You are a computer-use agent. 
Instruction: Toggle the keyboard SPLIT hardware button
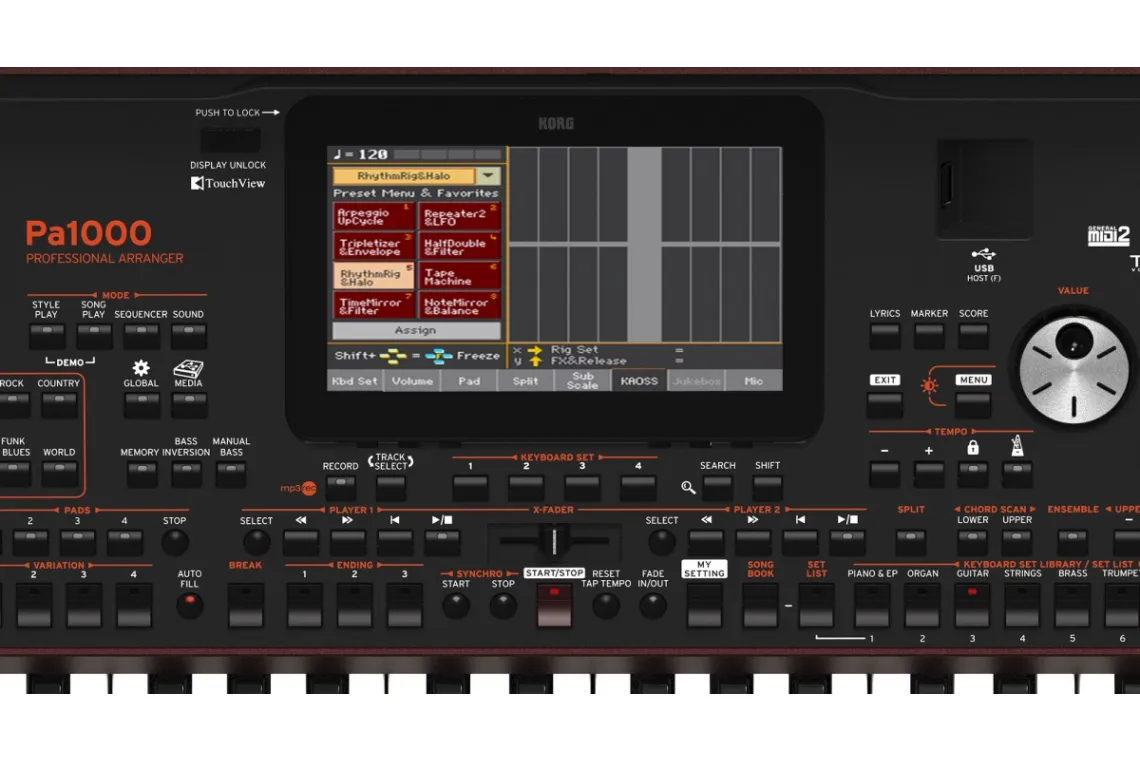point(910,543)
